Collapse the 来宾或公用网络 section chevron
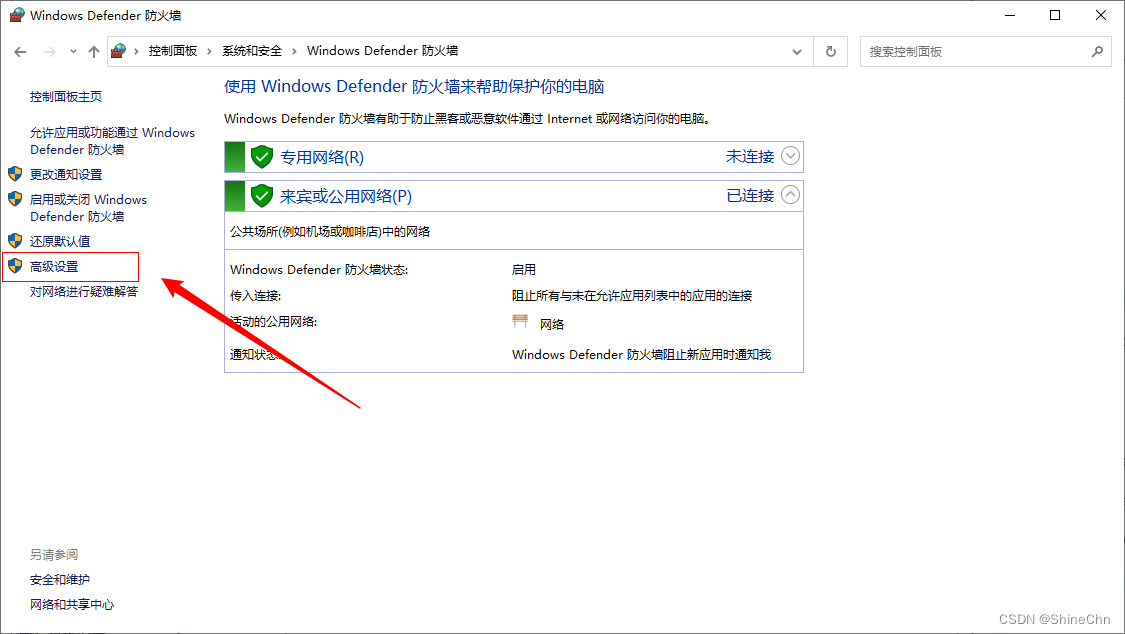Image resolution: width=1125 pixels, height=634 pixels. click(790, 194)
